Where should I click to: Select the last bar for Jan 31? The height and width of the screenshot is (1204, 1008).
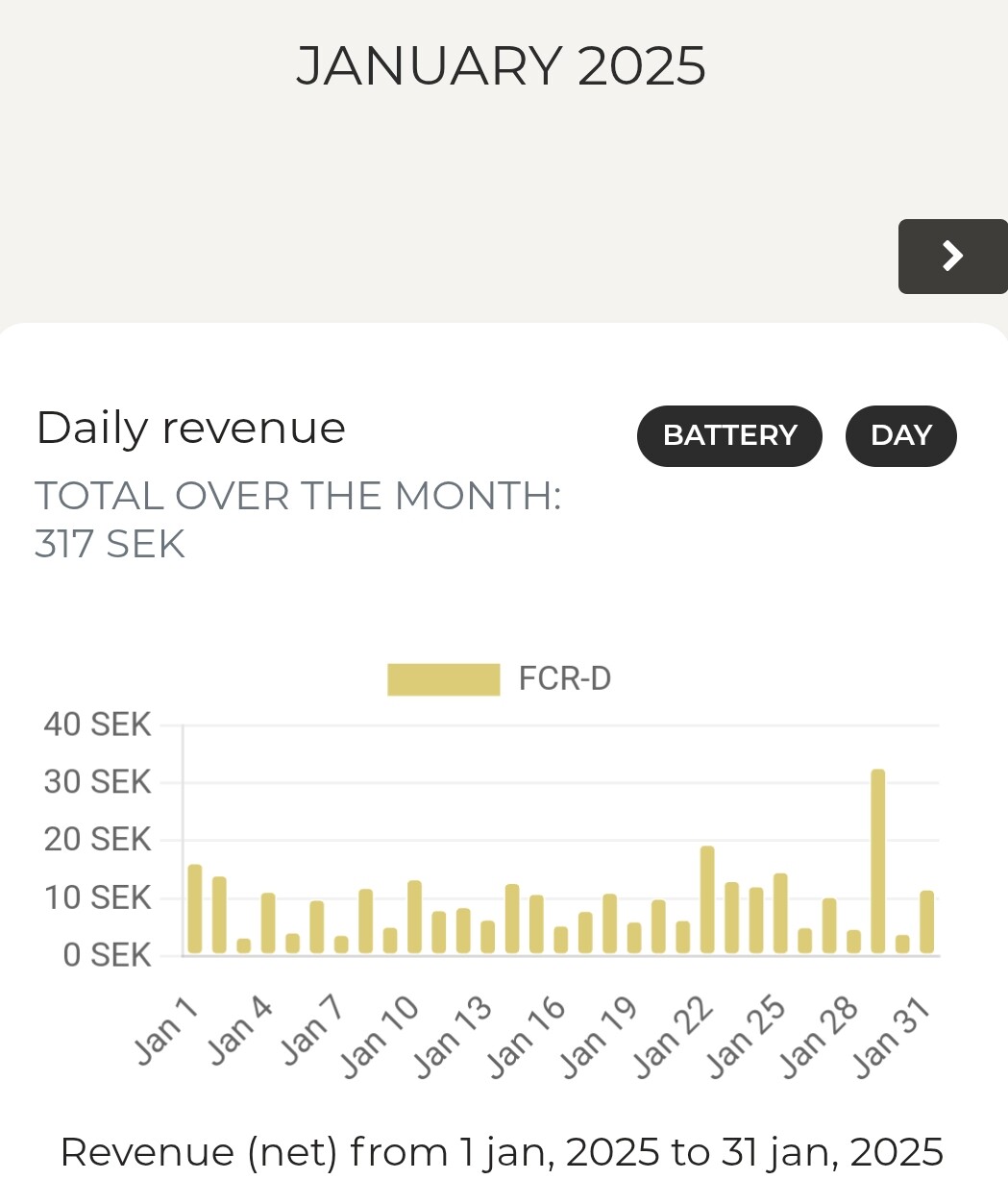[x=926, y=922]
